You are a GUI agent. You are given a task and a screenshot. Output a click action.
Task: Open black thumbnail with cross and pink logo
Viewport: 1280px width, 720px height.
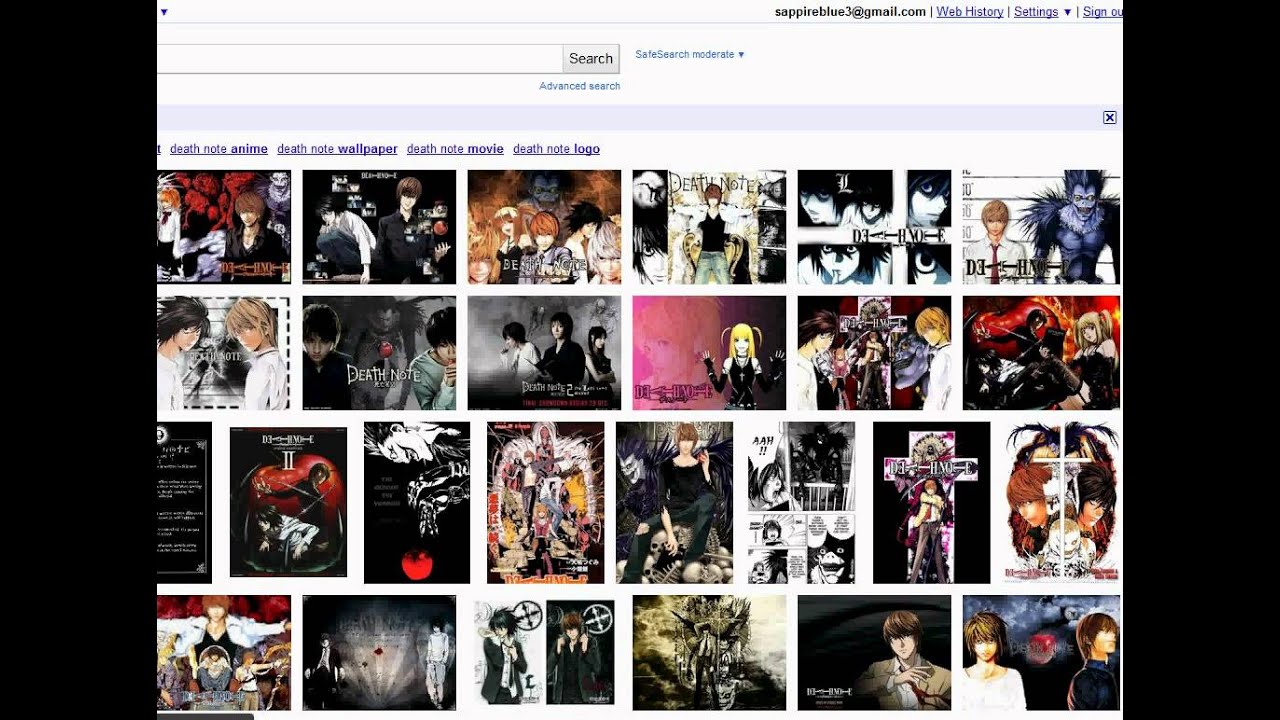click(x=932, y=503)
